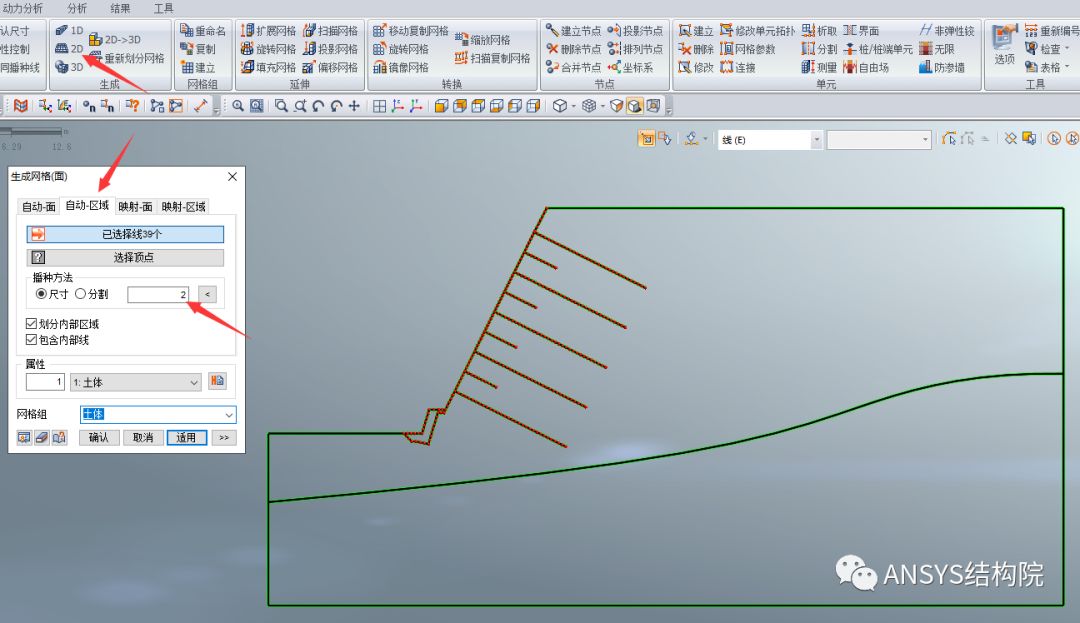The width and height of the screenshot is (1080, 623).
Task: Click the measure distance ruler icon
Action: click(200, 106)
